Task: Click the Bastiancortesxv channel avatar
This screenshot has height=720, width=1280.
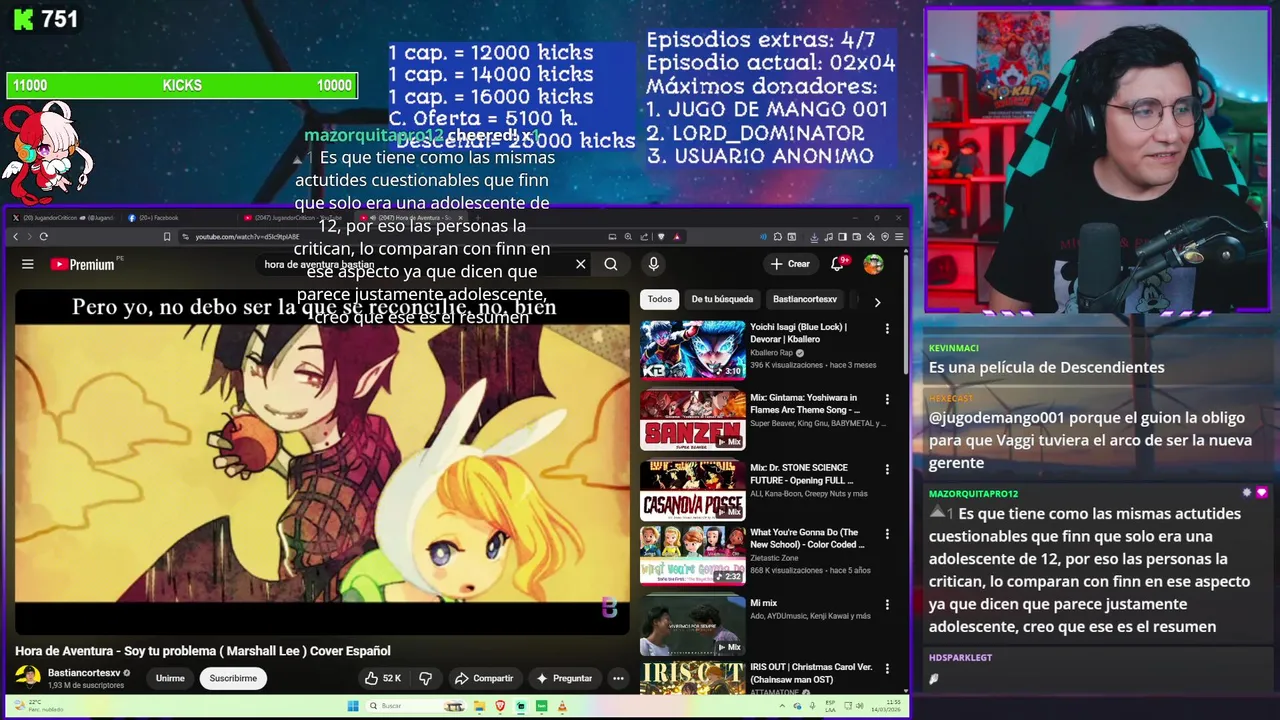Action: coord(28,678)
